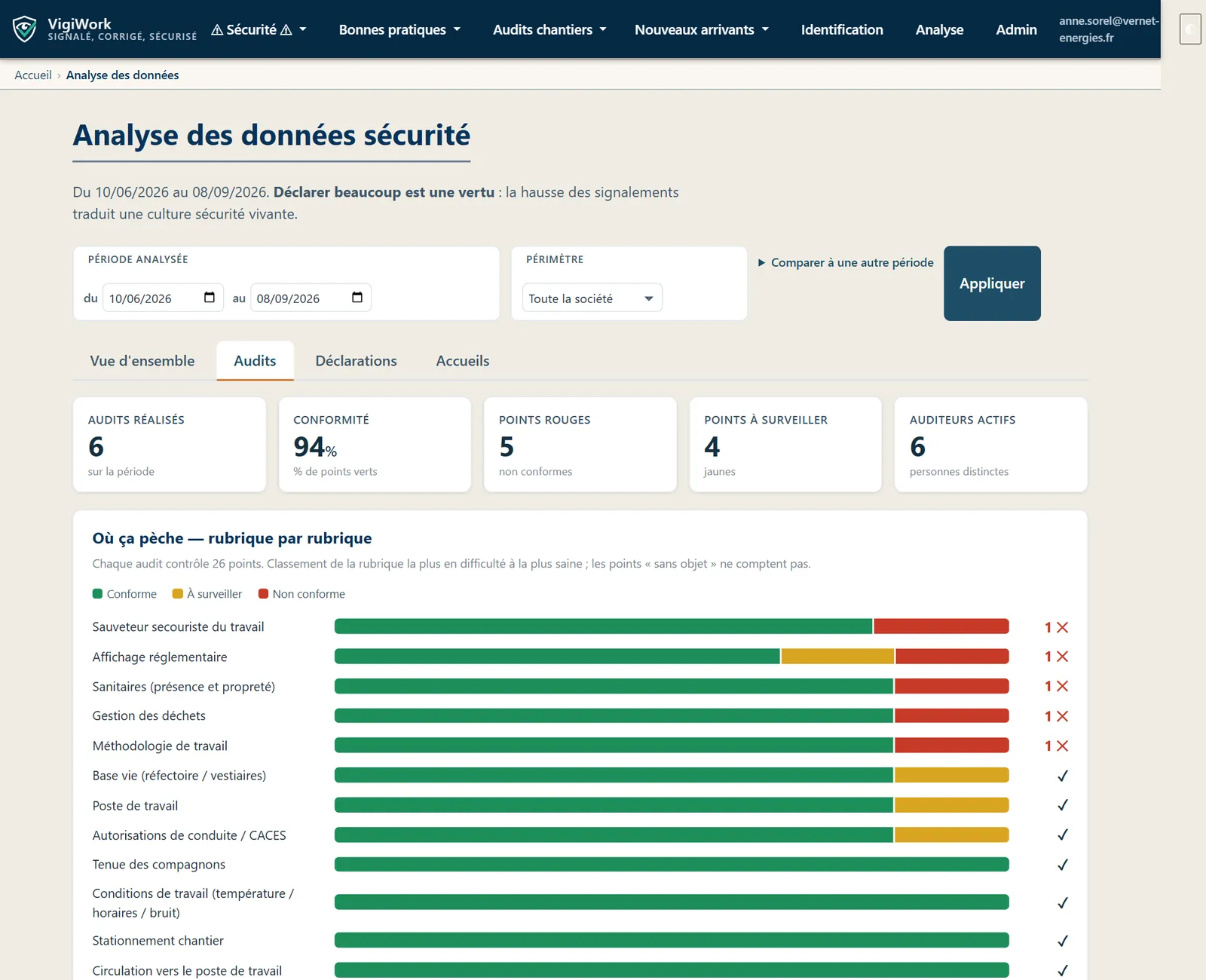
Task: Click red cross for Sanitaires row
Action: 1062,686
